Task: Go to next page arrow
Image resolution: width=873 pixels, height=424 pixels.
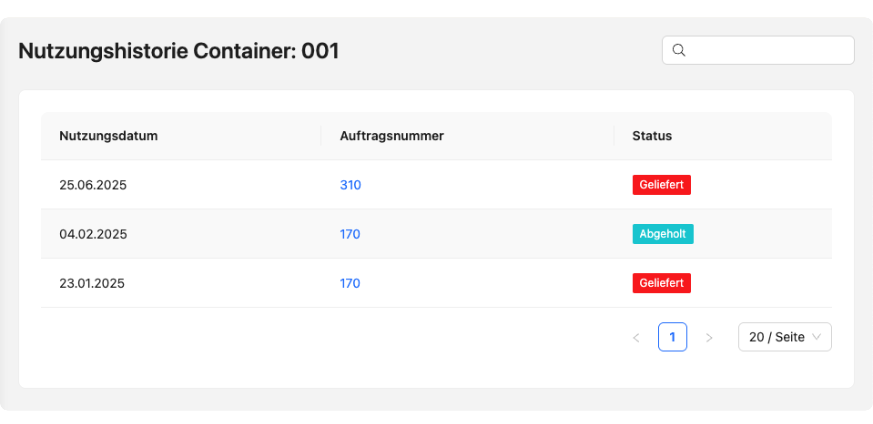Action: (709, 337)
